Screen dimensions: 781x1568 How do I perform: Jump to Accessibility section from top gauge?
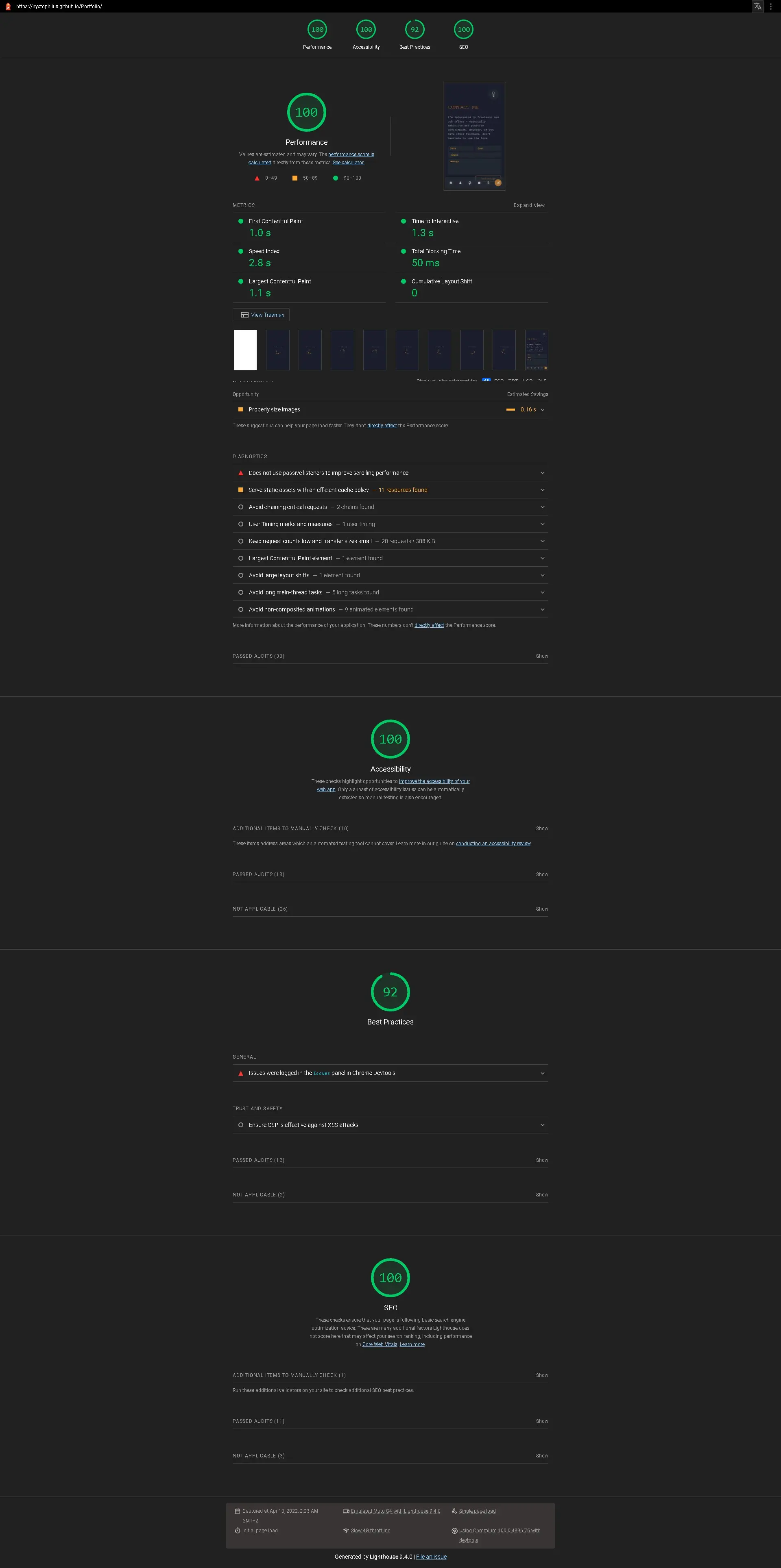[366, 30]
